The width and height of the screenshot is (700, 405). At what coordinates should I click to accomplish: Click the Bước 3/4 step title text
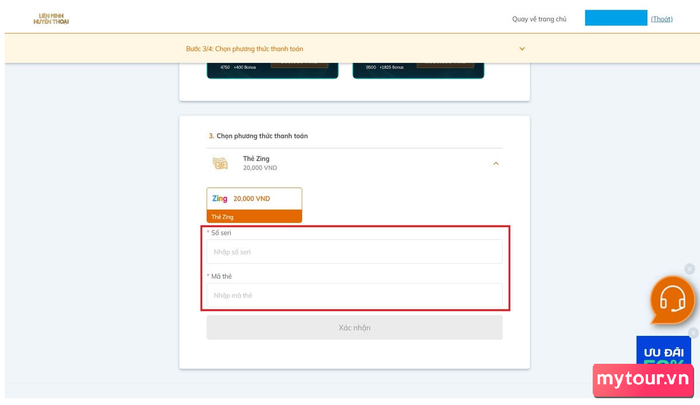point(245,49)
